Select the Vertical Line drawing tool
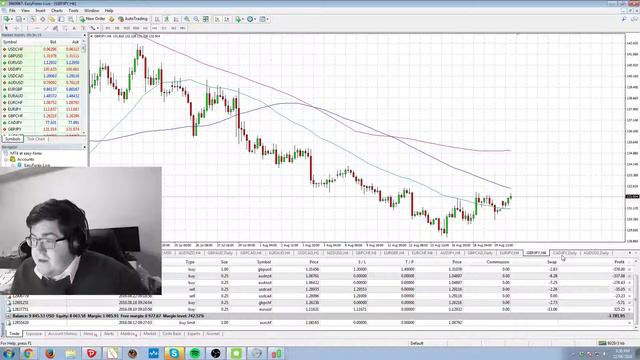The height and width of the screenshot is (360, 640). tap(27, 28)
